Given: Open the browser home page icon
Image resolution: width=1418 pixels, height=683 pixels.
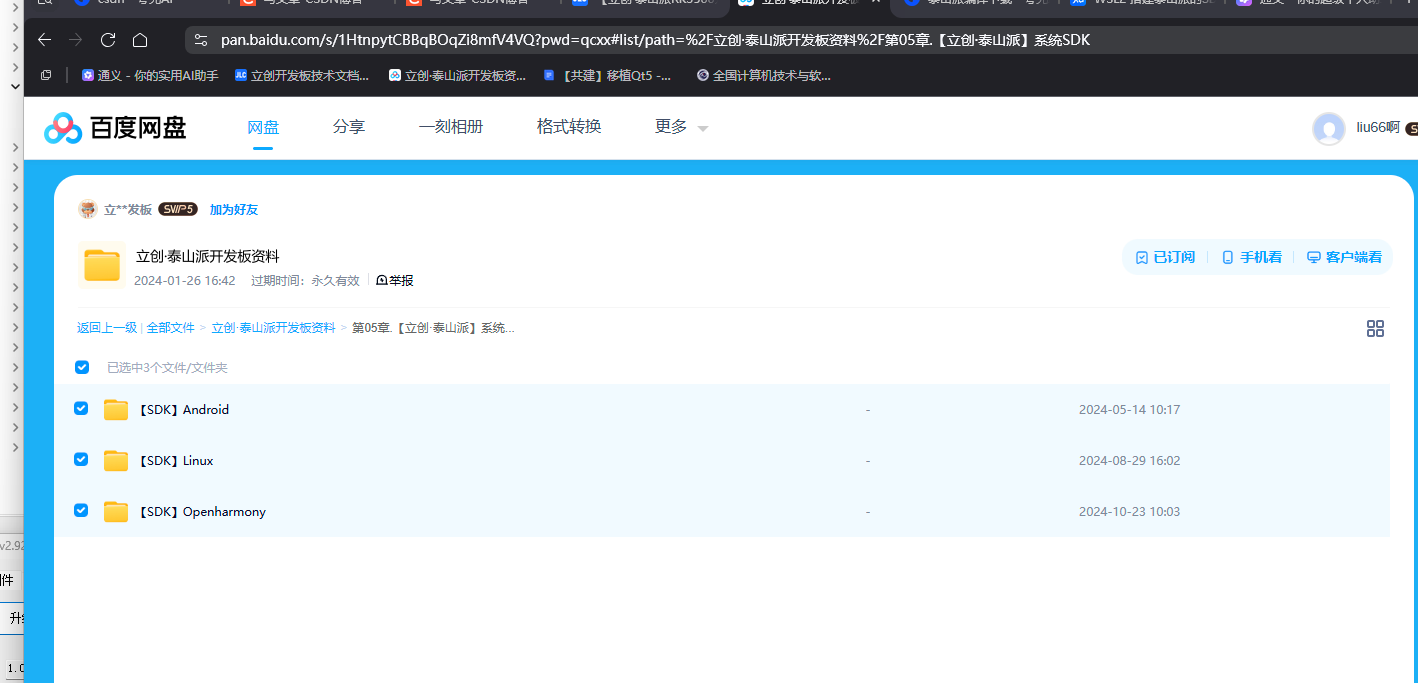Looking at the screenshot, I should point(140,40).
